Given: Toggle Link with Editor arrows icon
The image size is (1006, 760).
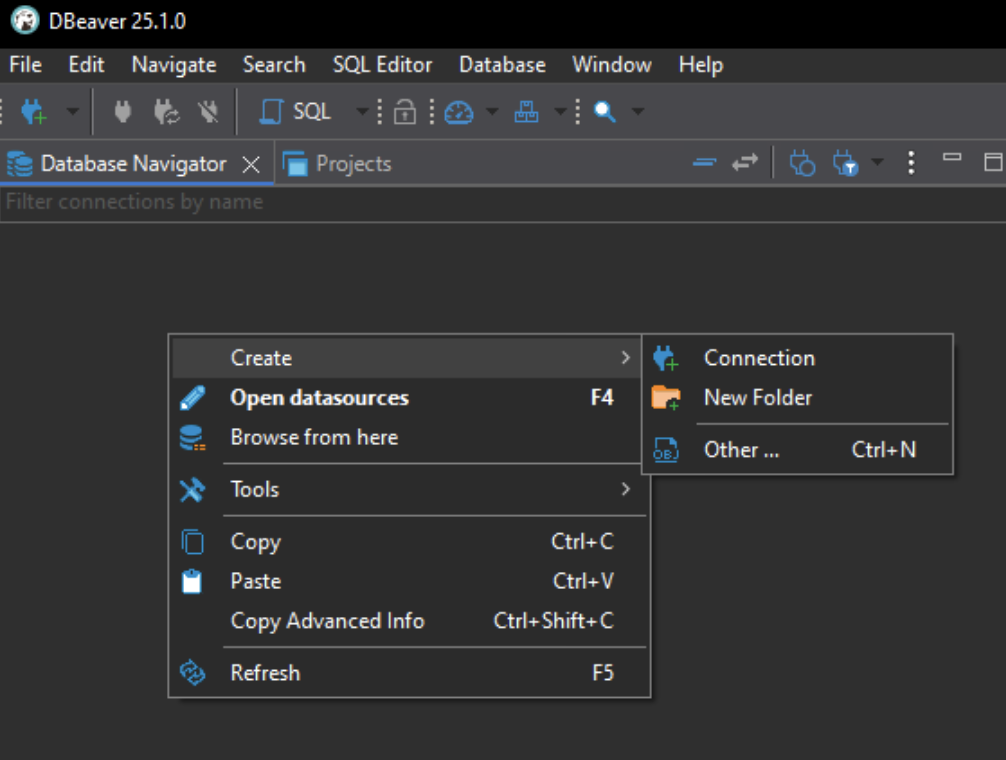Looking at the screenshot, I should pos(745,163).
